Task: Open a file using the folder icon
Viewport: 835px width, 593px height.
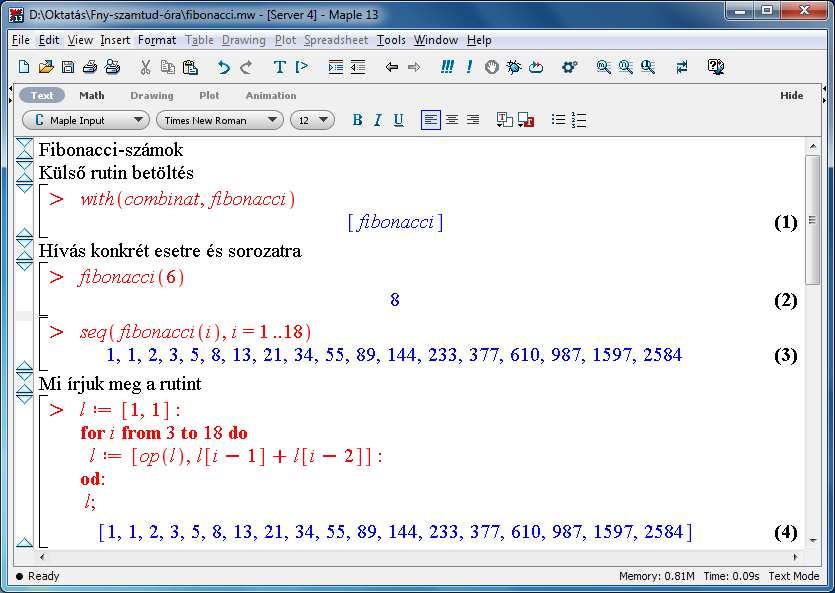Action: coord(46,67)
